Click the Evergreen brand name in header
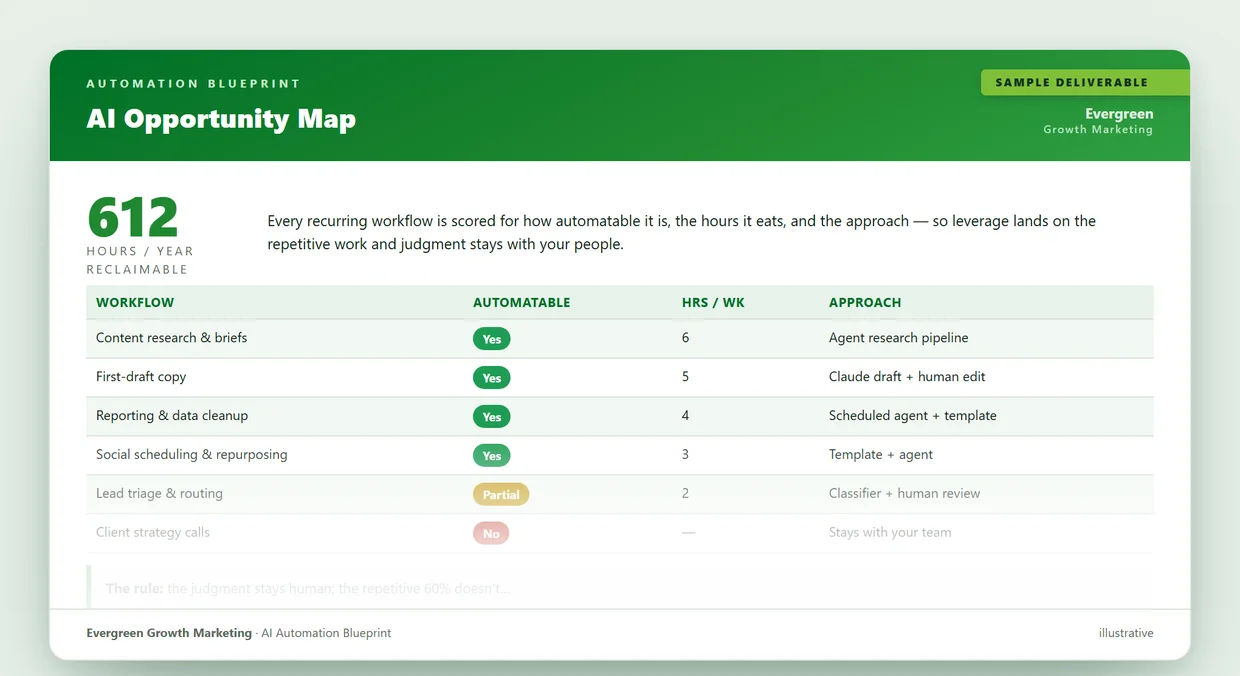This screenshot has height=676, width=1240. pyautogui.click(x=1119, y=114)
